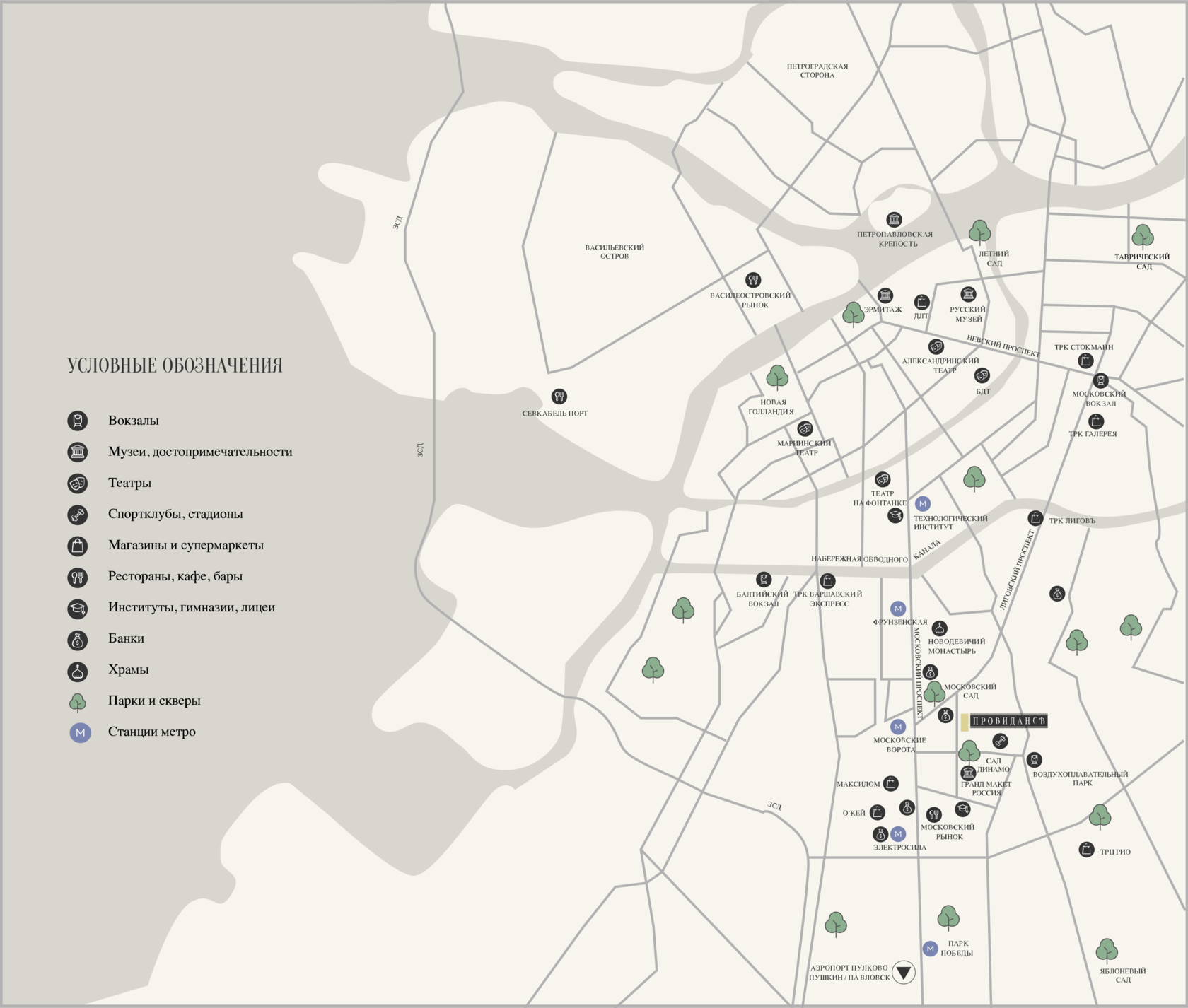Click the Станции метро legend icon

[x=80, y=732]
